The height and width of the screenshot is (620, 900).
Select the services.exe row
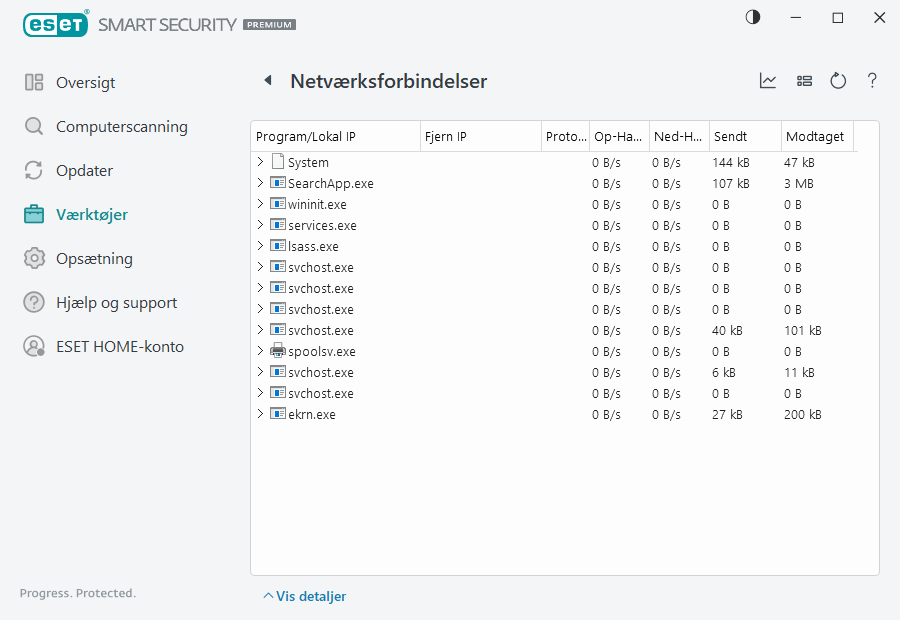tap(322, 225)
